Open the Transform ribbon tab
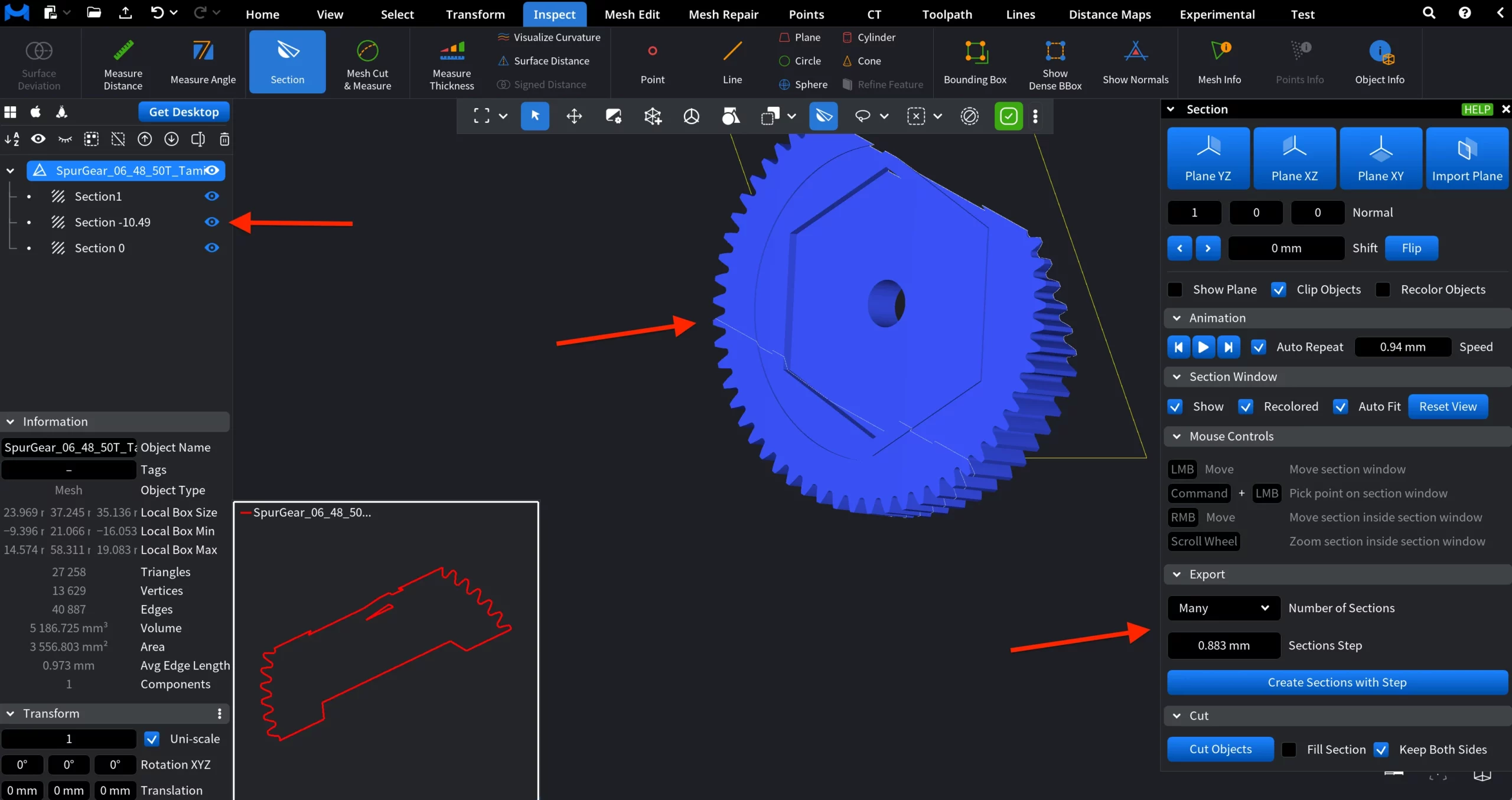This screenshot has height=800, width=1512. click(475, 14)
